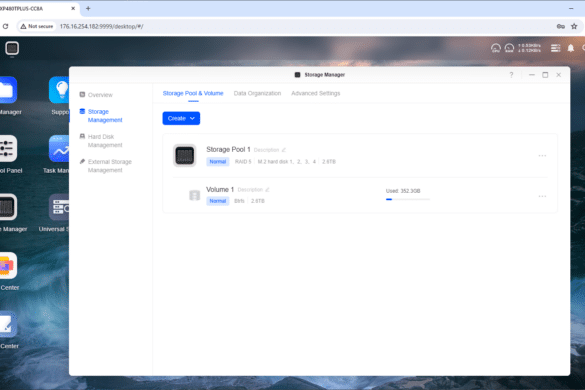Open Control Panel desktop icon
The image size is (585, 390).
[8, 148]
